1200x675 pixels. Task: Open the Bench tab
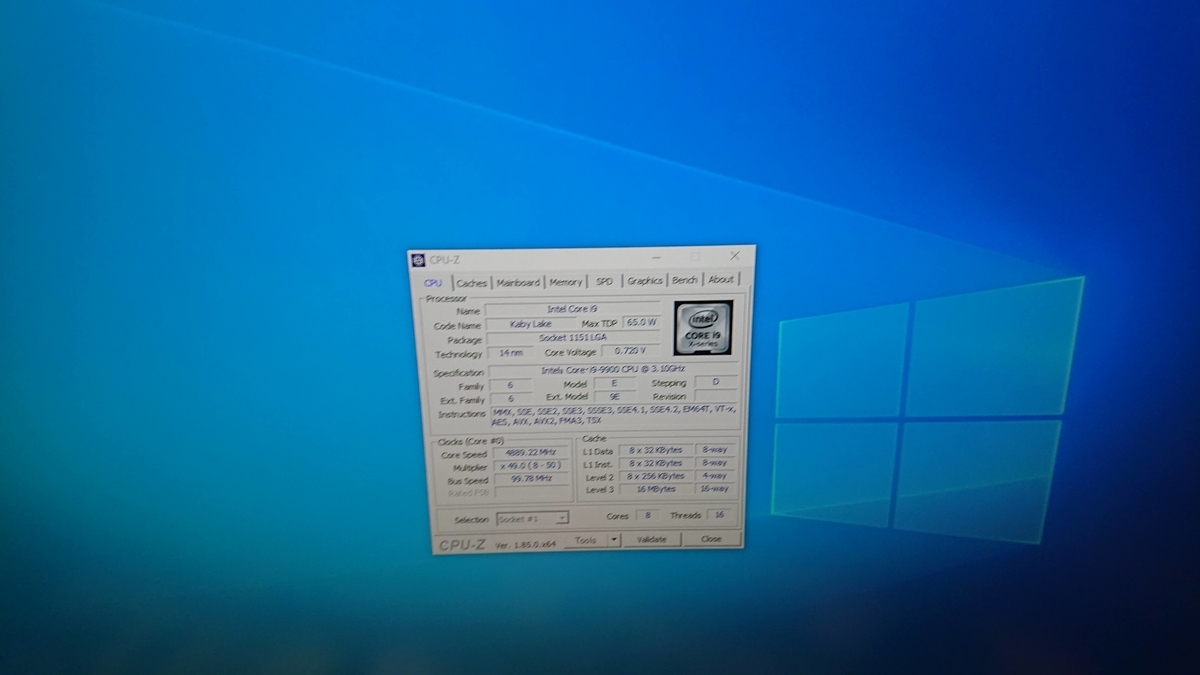[x=685, y=280]
